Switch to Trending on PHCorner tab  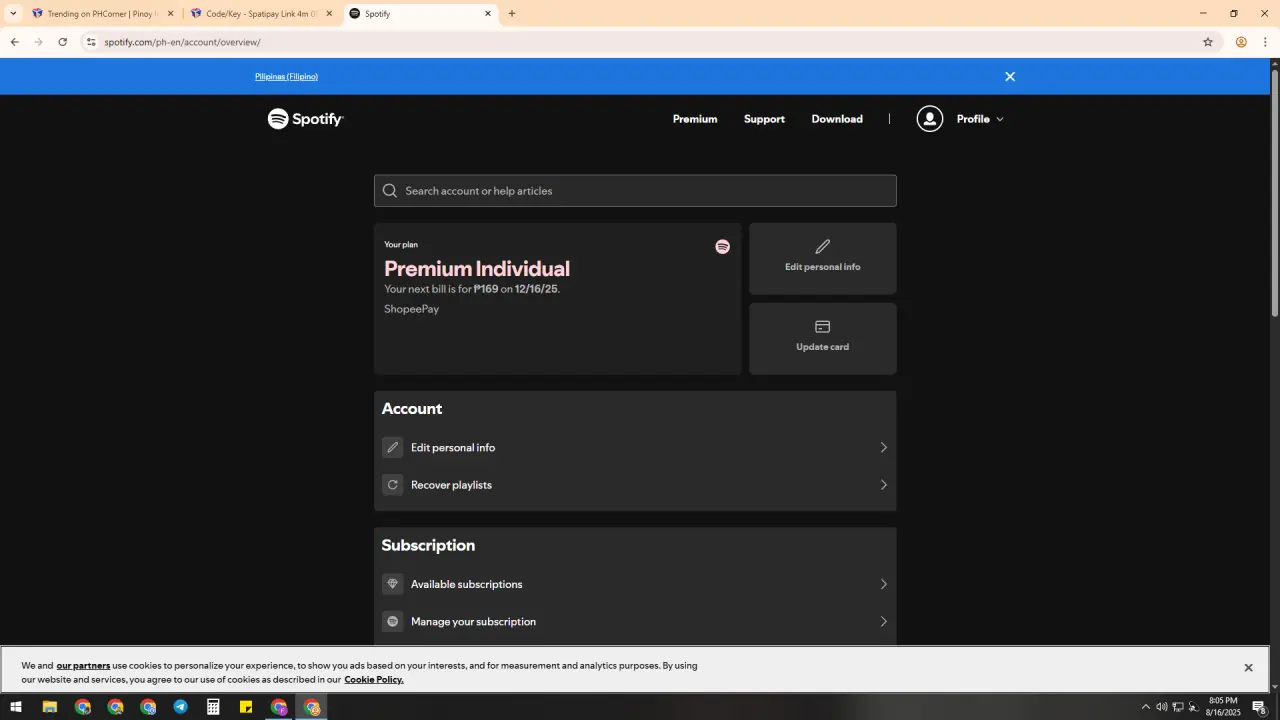pyautogui.click(x=103, y=14)
